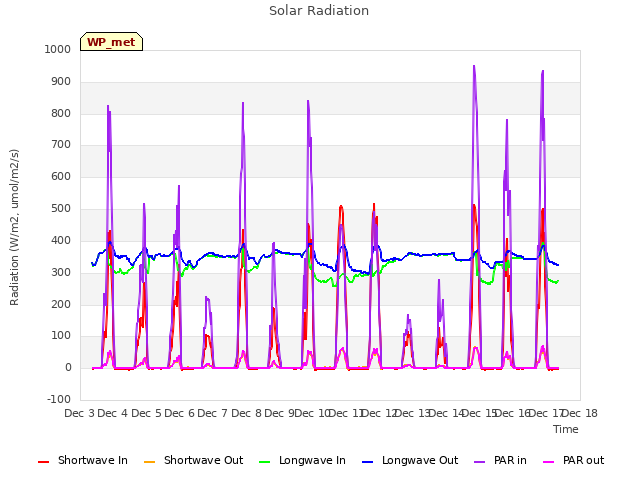Click the 1000 y-axis tick label
640x480 pixels.
pos(58,49)
